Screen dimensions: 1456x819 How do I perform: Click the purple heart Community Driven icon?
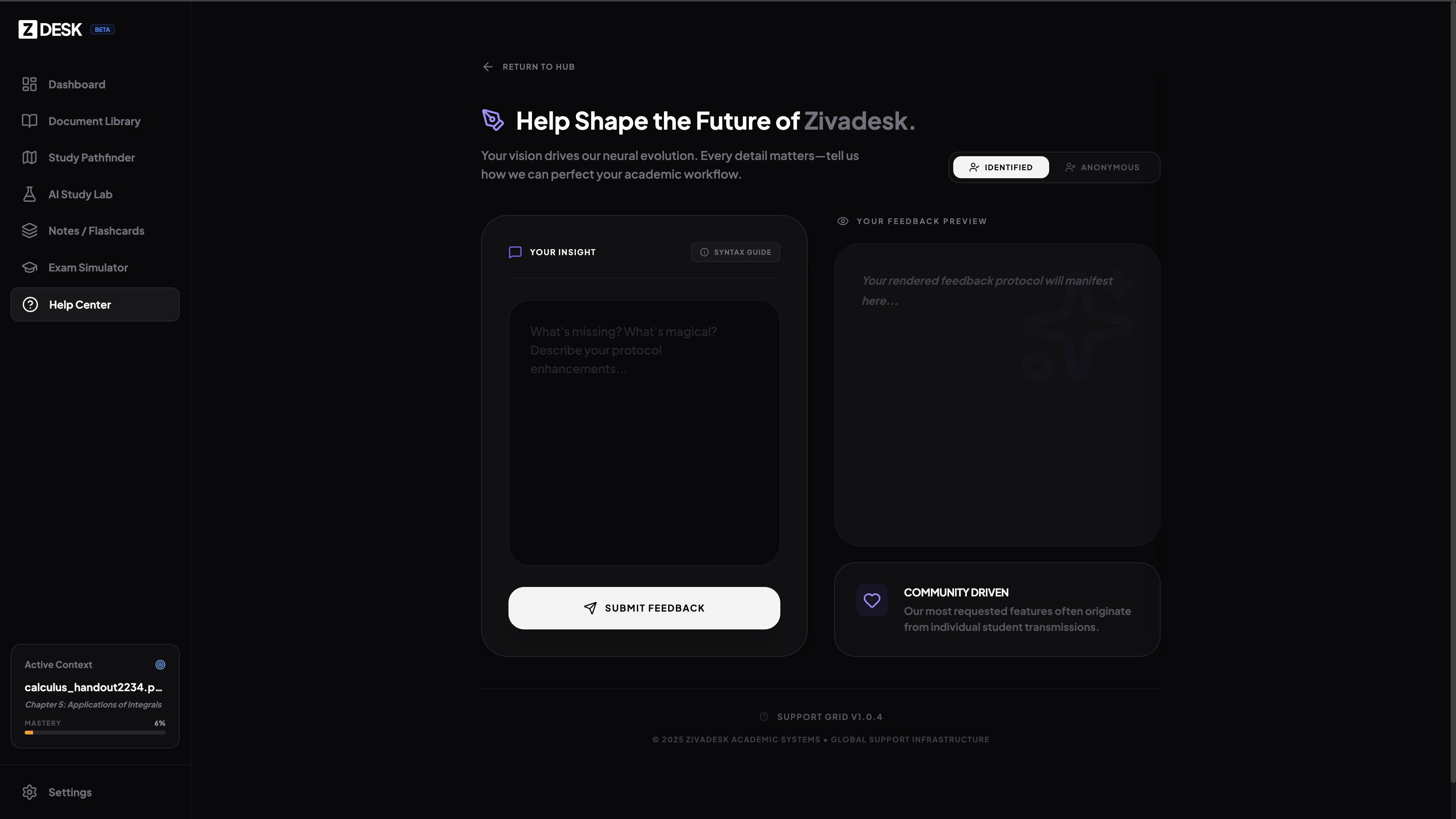click(872, 600)
